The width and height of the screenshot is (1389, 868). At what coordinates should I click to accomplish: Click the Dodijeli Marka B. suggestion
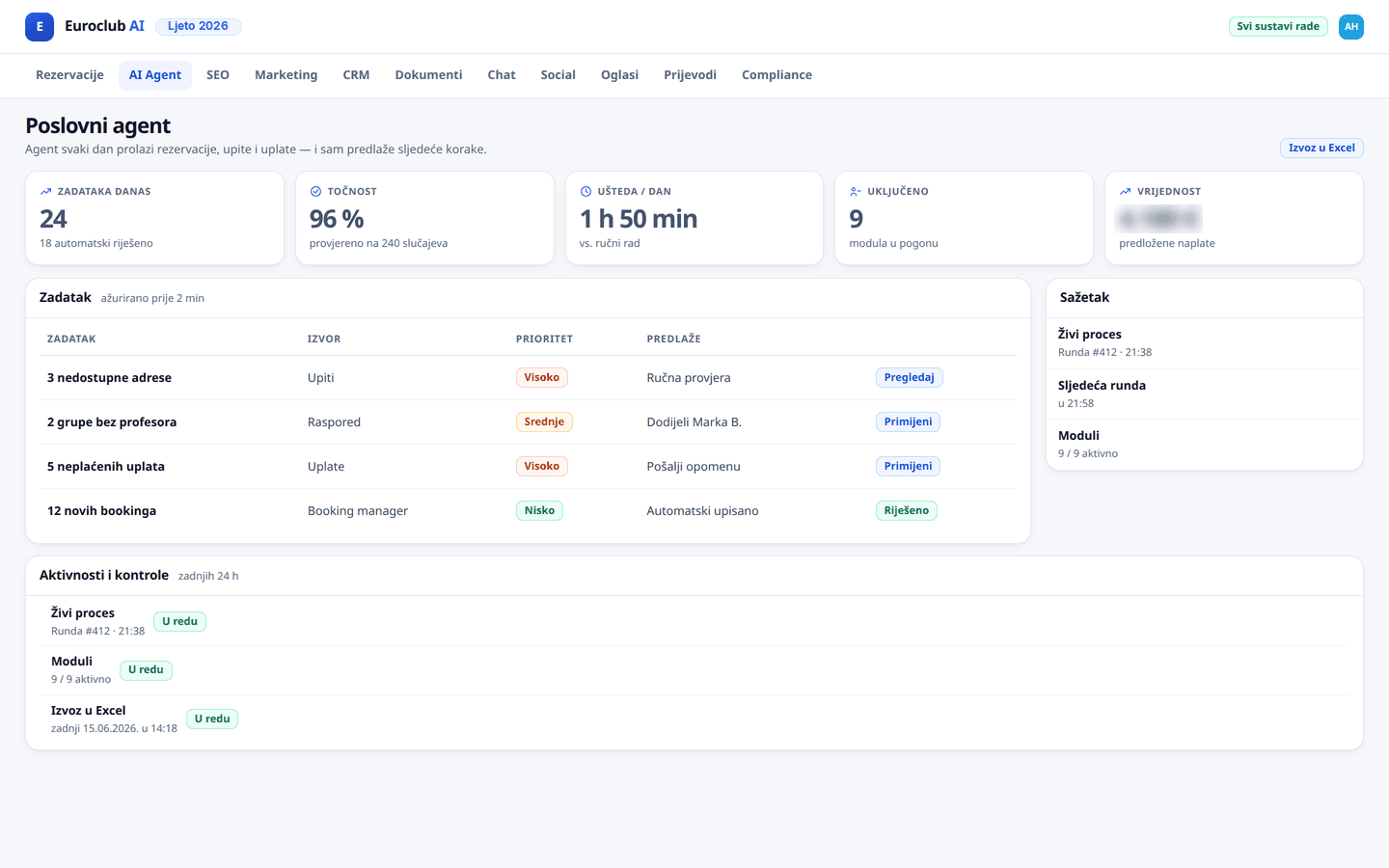click(x=694, y=422)
